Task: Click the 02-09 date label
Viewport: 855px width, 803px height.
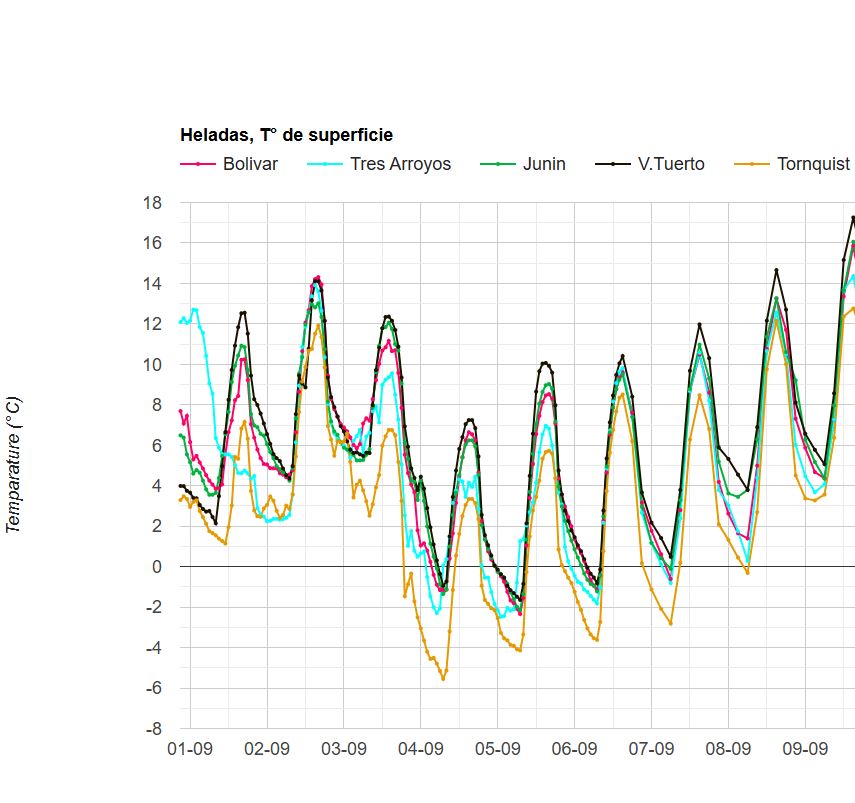Action: pos(267,749)
